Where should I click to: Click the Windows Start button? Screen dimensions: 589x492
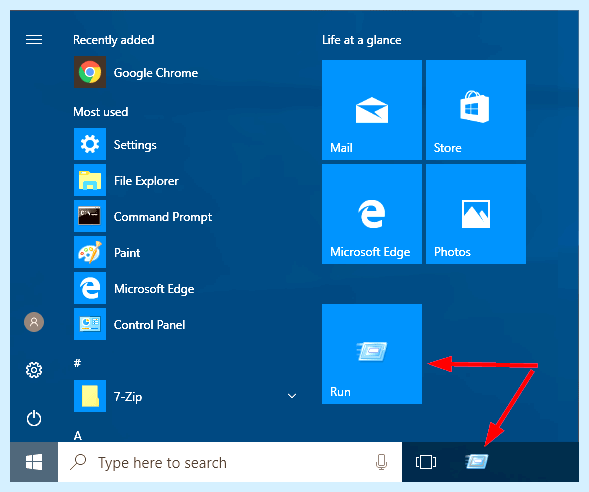[34, 462]
